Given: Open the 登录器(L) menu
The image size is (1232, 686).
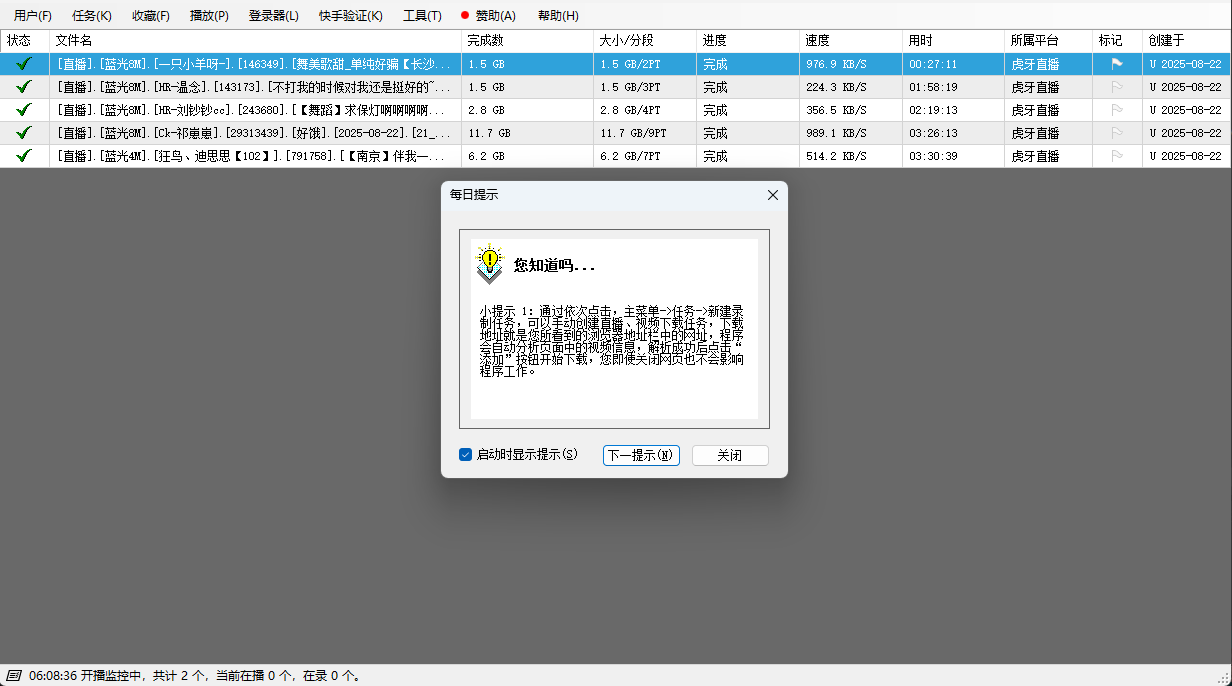Looking at the screenshot, I should coord(273,16).
